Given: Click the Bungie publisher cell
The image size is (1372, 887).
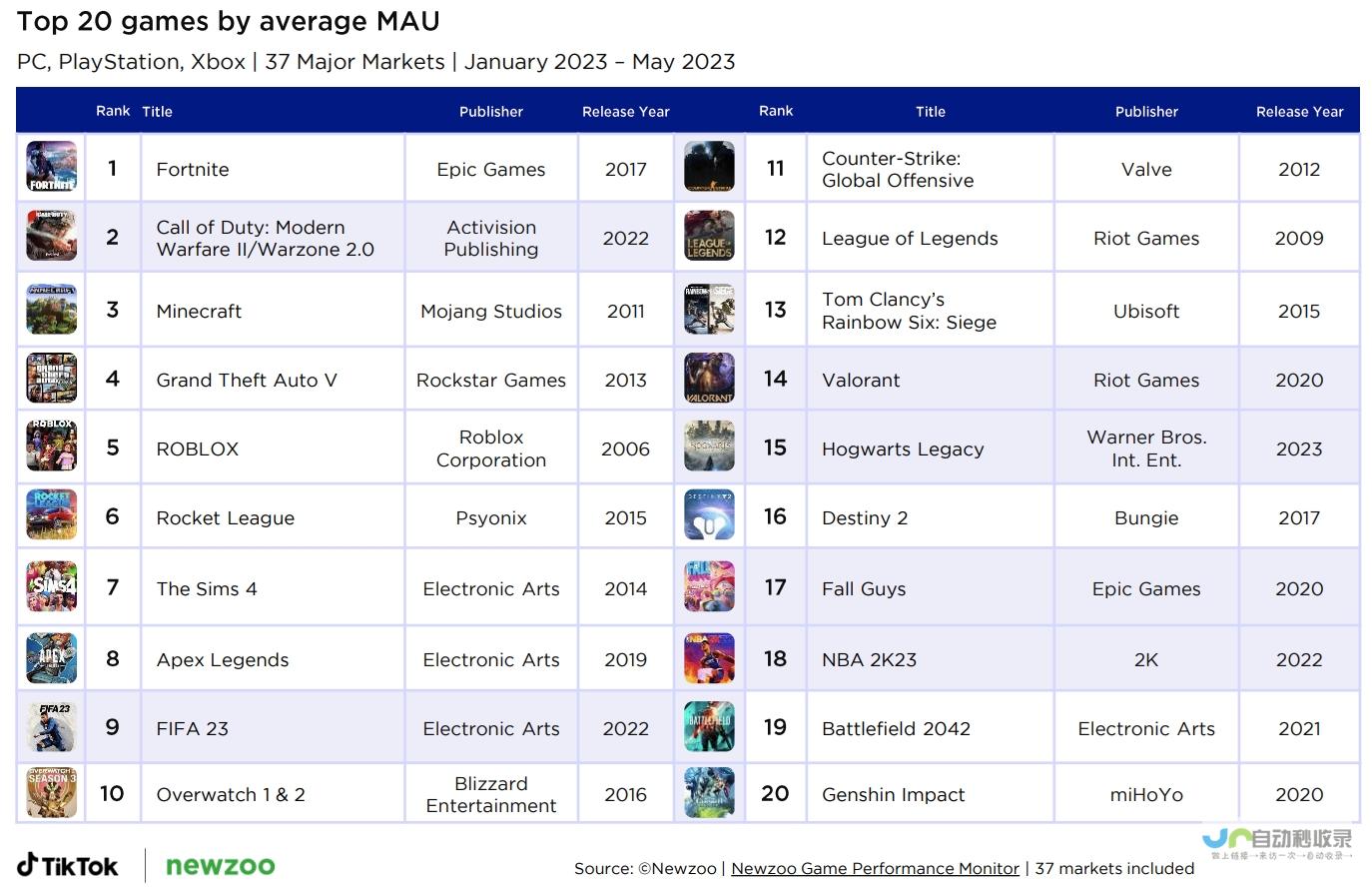Looking at the screenshot, I should click(1146, 517).
